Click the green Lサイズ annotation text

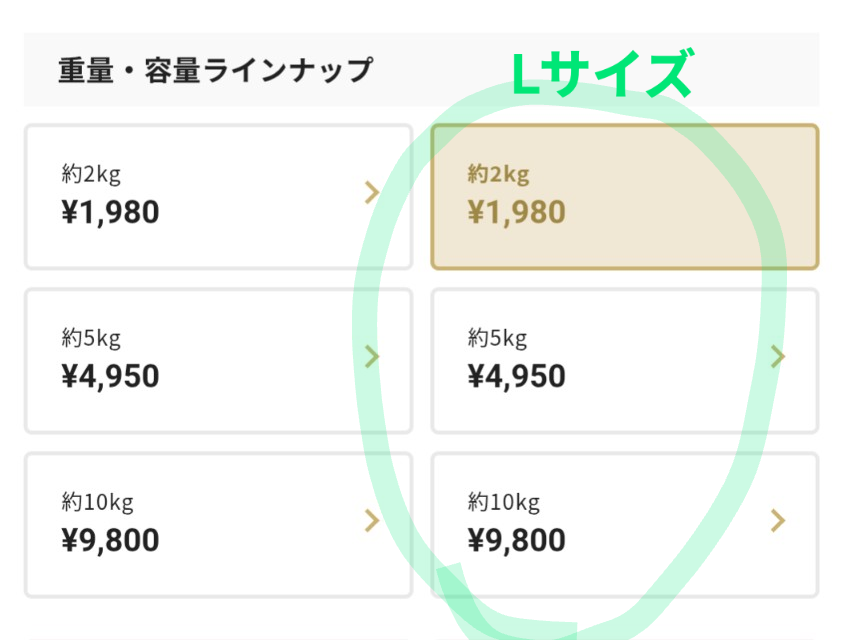[601, 75]
